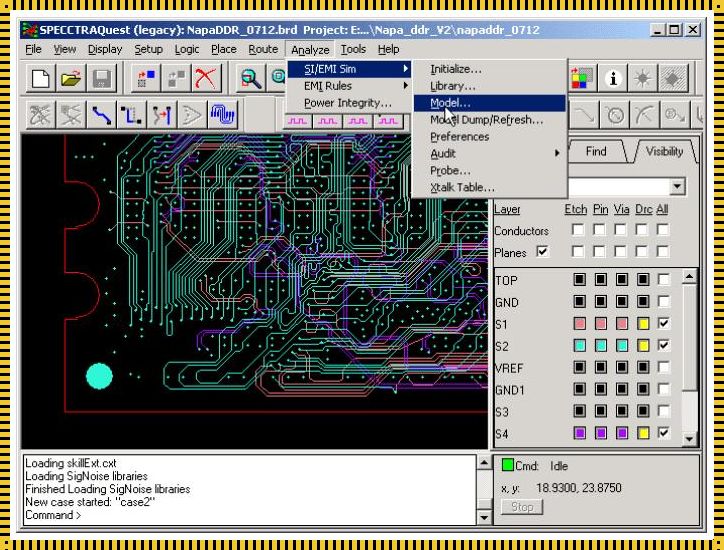
Task: Expand the EMI Rules submenu
Action: 349,86
